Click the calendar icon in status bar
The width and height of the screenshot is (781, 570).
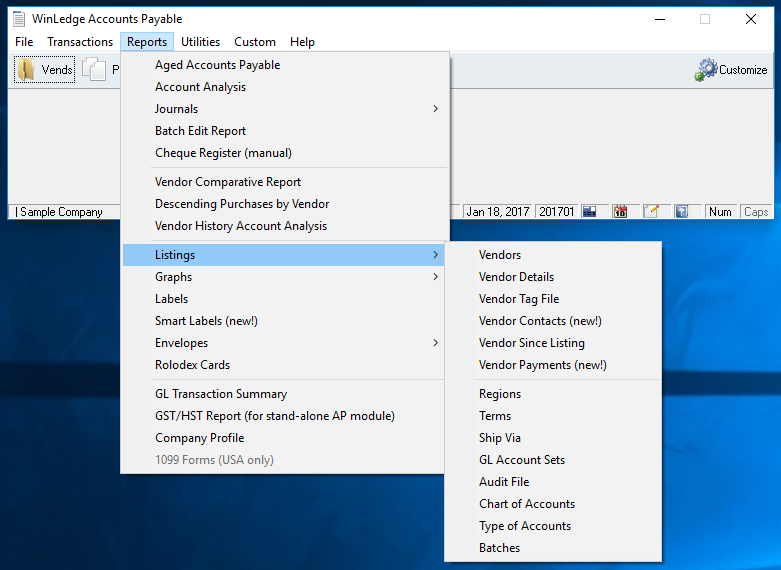620,212
